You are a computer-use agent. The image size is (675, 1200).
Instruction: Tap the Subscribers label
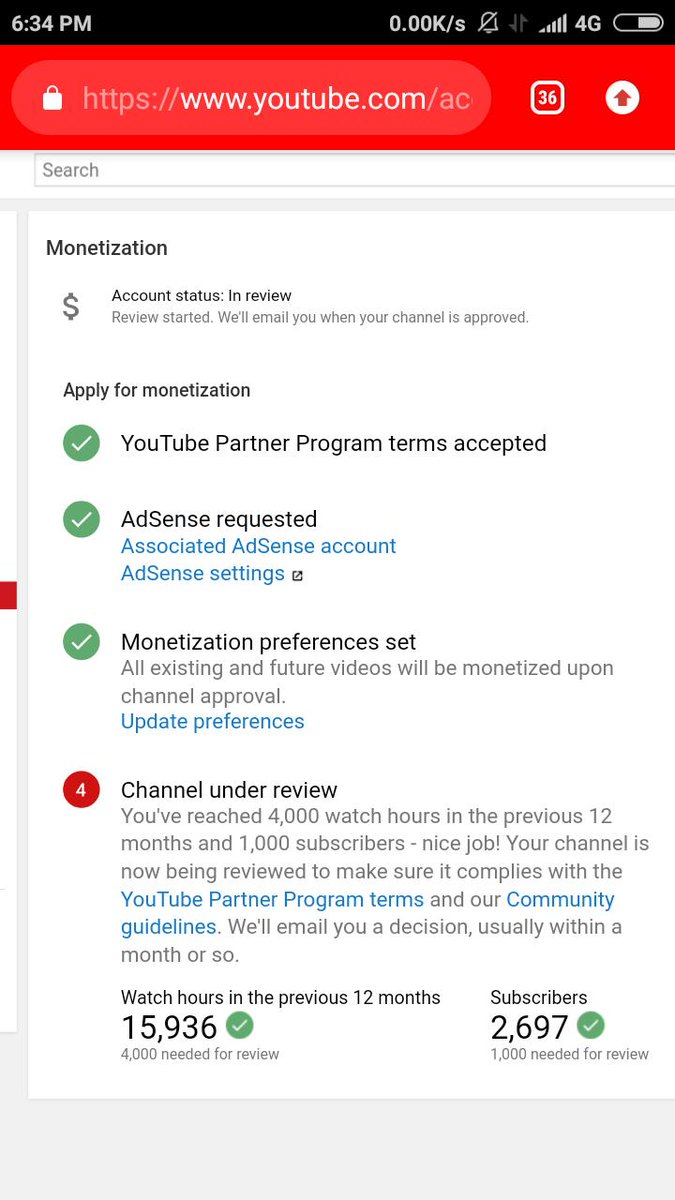point(539,997)
